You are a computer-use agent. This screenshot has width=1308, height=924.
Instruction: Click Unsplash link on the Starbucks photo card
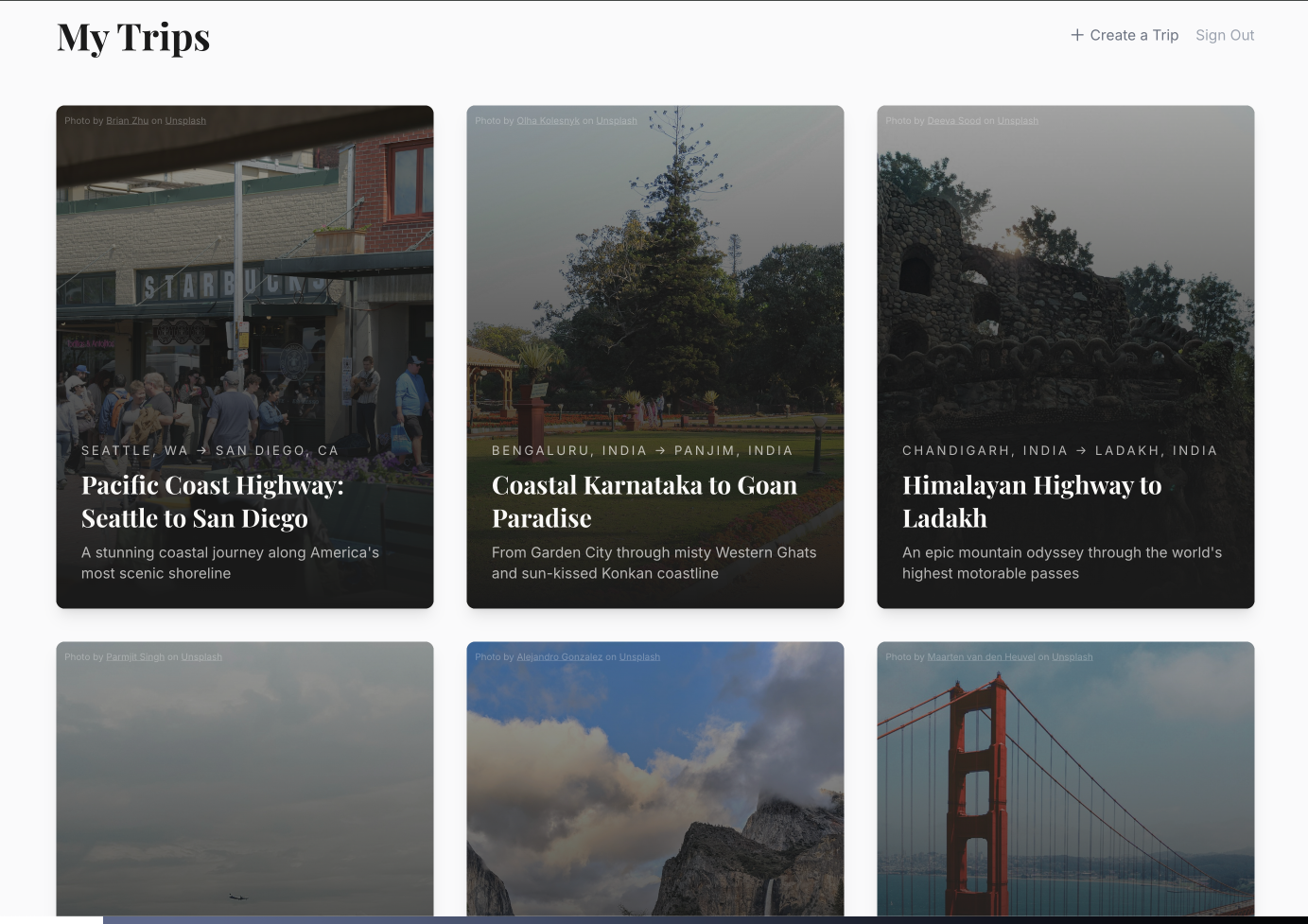pyautogui.click(x=185, y=121)
